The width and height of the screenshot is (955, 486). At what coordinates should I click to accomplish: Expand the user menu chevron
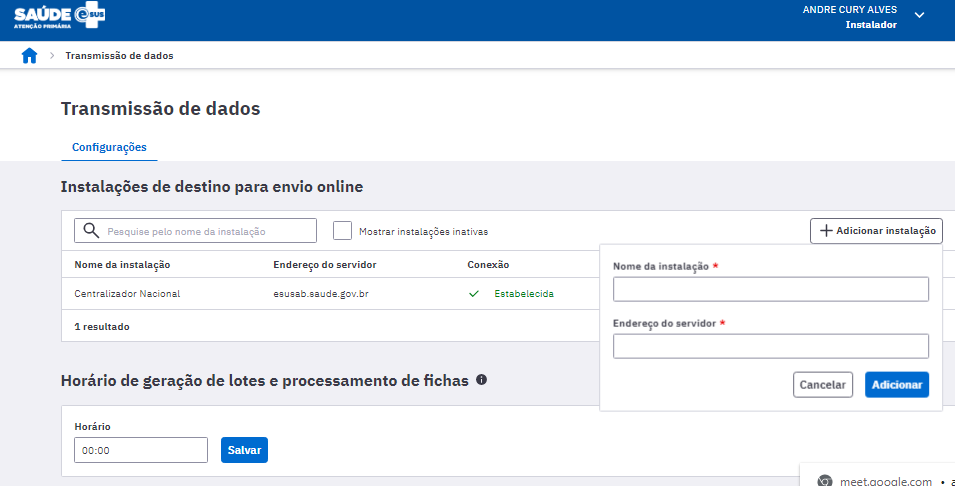[x=920, y=15]
